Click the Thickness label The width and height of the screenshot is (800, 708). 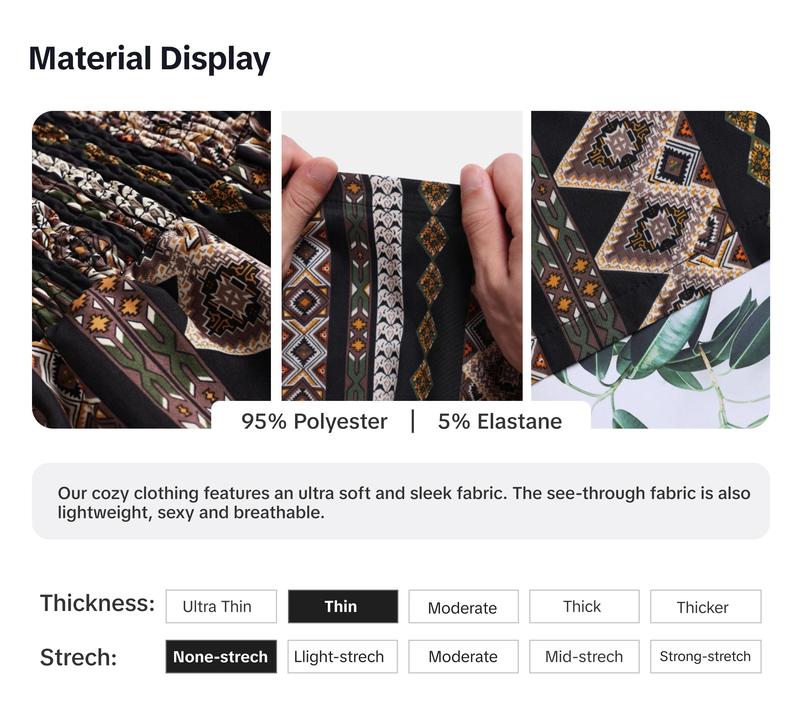point(97,603)
